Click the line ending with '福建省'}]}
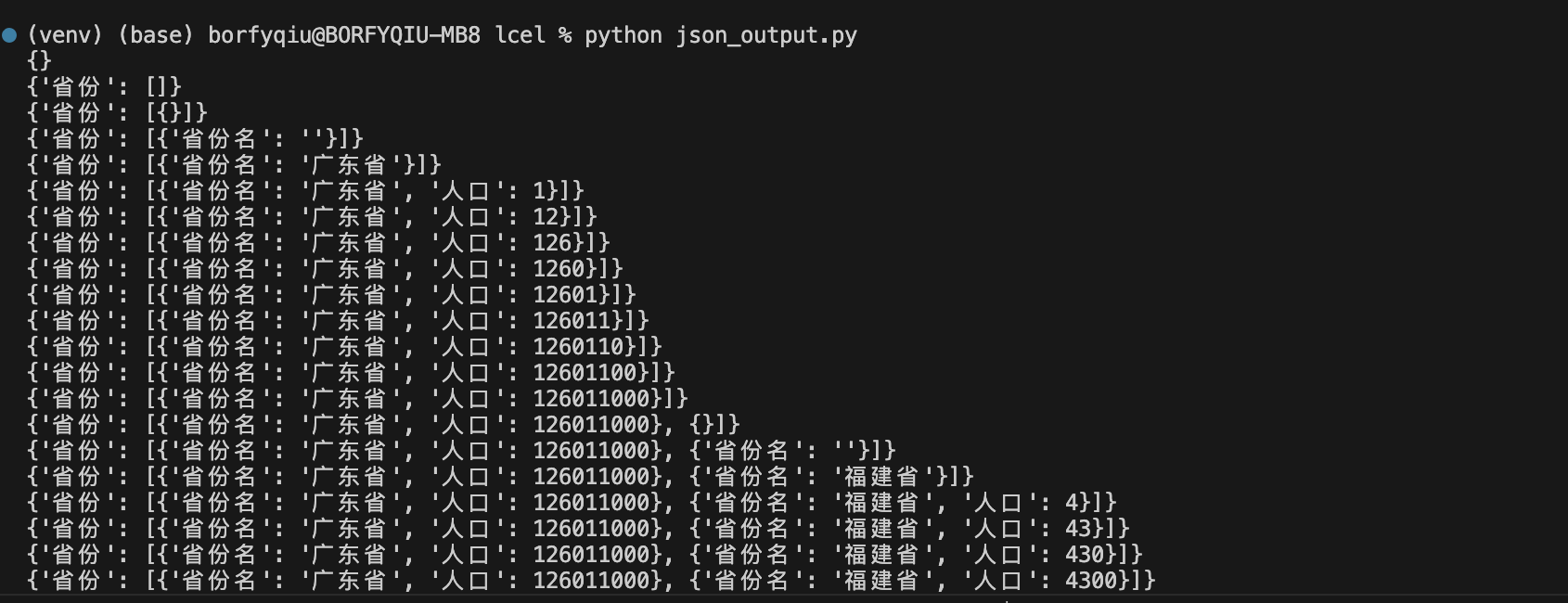The height and width of the screenshot is (603, 1568). [500, 476]
